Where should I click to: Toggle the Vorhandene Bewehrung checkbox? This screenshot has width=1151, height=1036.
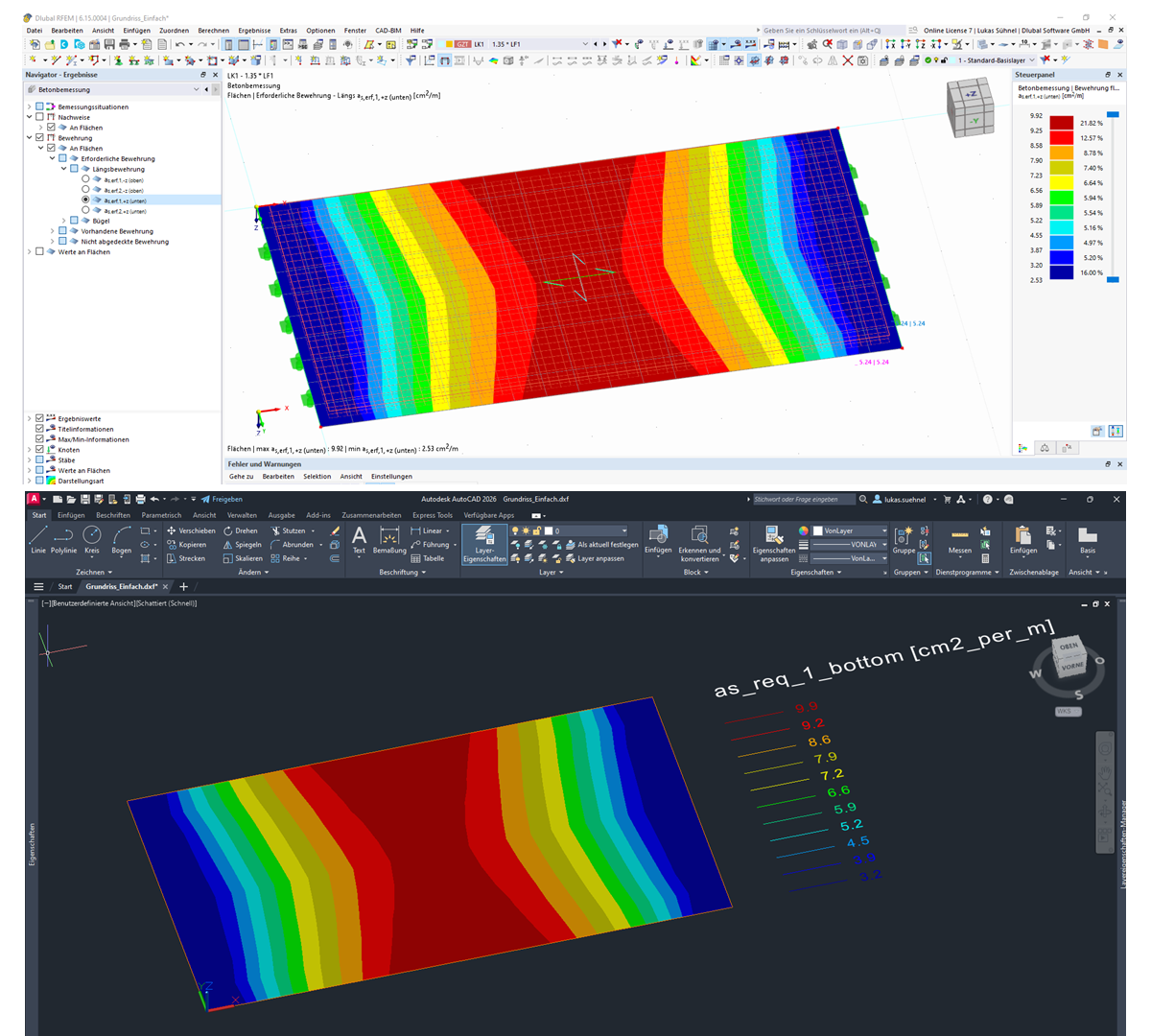[62, 231]
